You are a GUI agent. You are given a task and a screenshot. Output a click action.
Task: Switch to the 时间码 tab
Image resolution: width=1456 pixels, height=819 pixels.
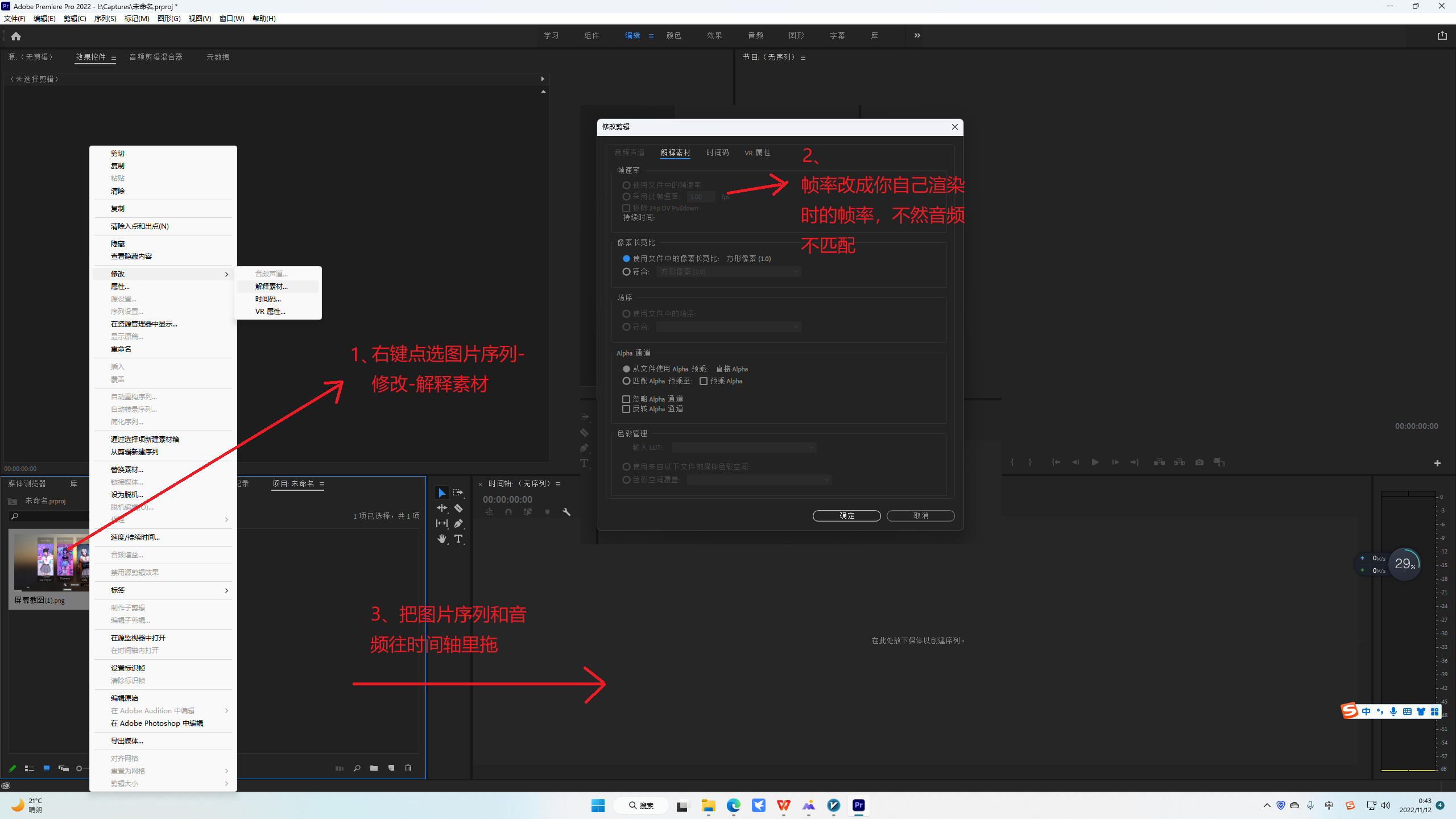coord(717,152)
